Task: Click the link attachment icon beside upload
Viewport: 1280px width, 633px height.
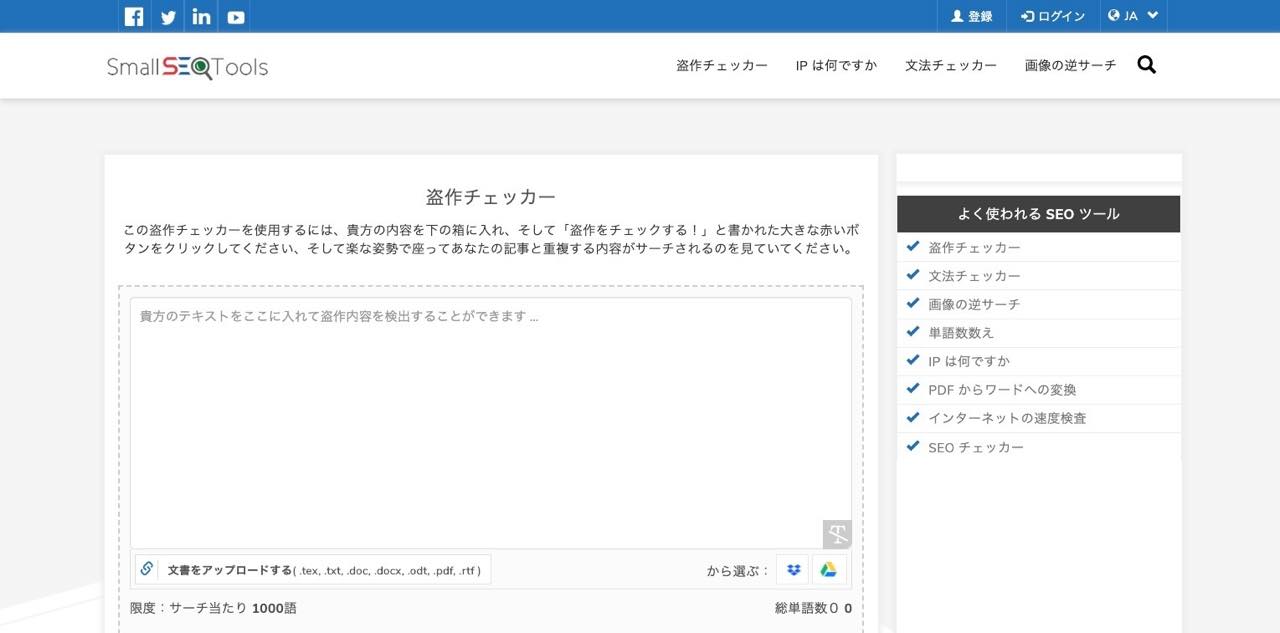Action: point(147,569)
